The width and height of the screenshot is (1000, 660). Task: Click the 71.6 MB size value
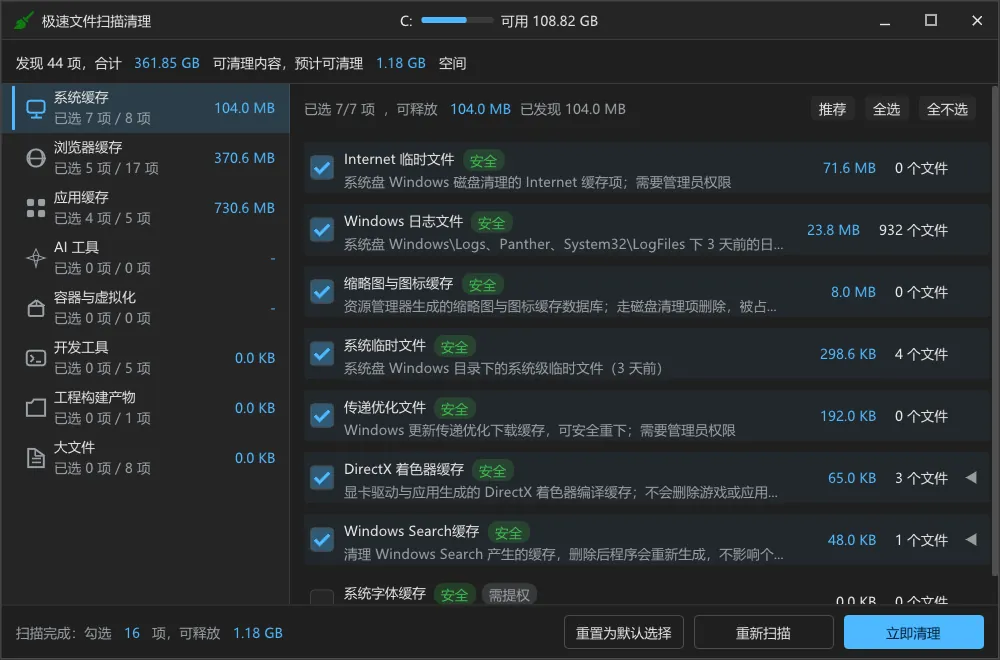(849, 168)
